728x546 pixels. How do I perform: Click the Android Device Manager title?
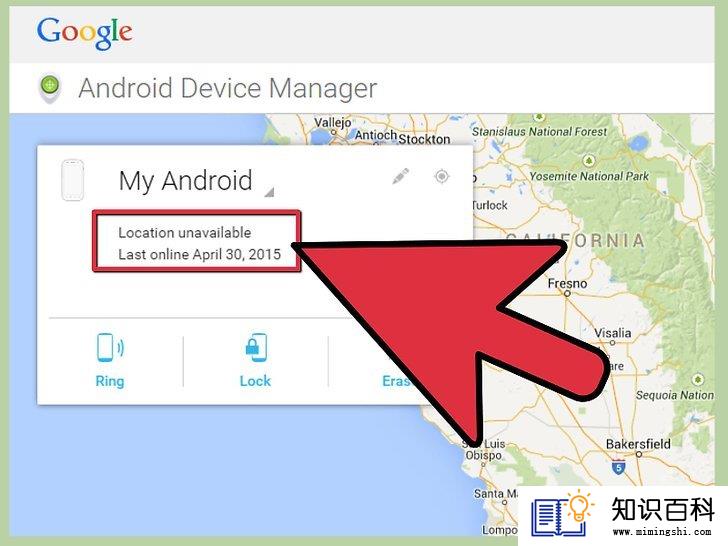tap(228, 88)
